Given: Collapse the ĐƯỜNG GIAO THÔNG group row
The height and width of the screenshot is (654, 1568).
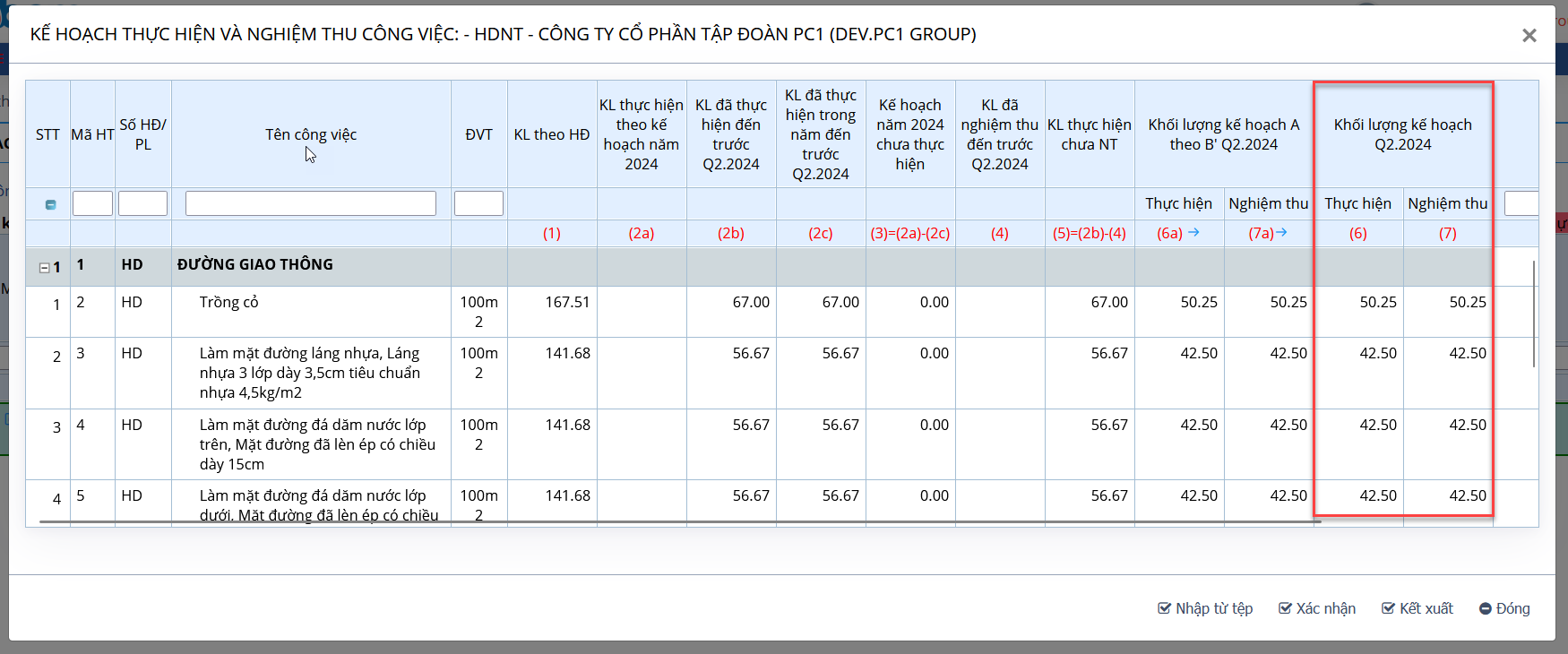Looking at the screenshot, I should pos(44,267).
